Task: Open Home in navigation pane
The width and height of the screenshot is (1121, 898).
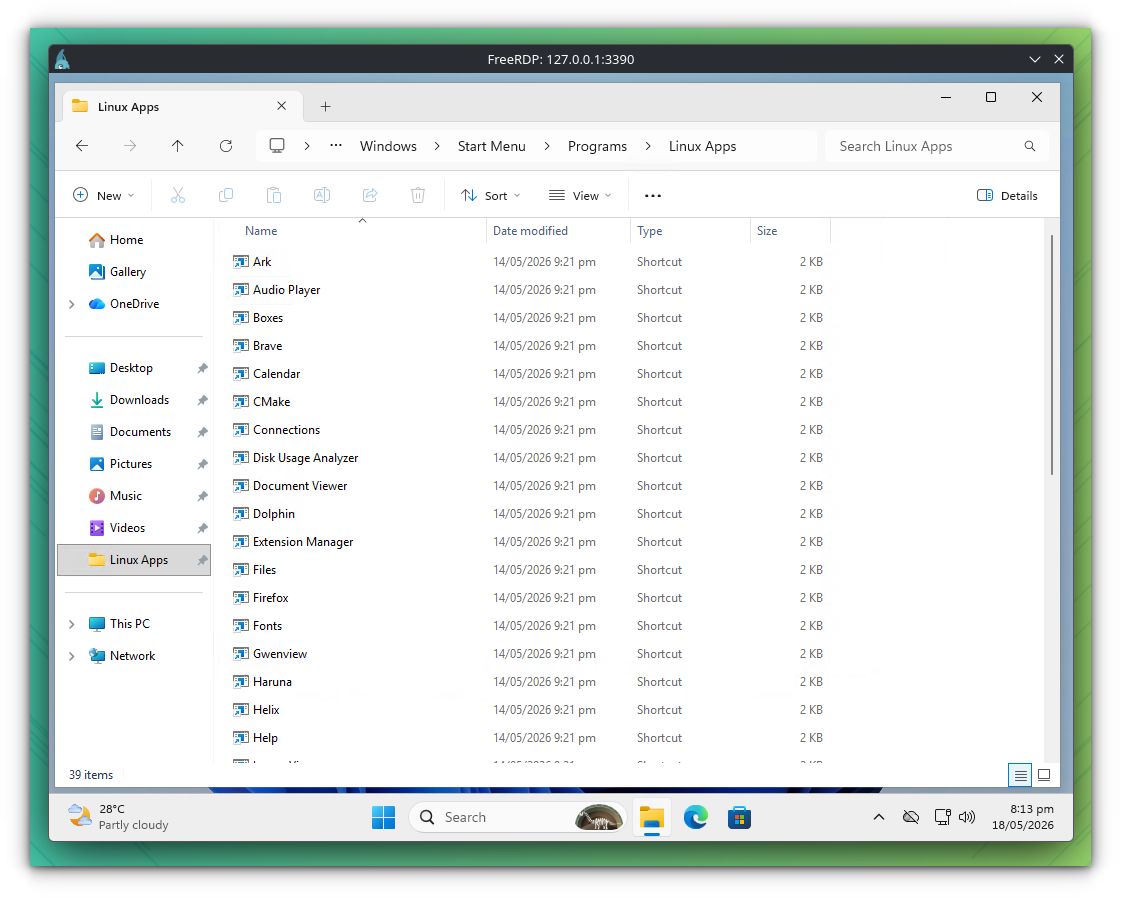Action: point(126,240)
